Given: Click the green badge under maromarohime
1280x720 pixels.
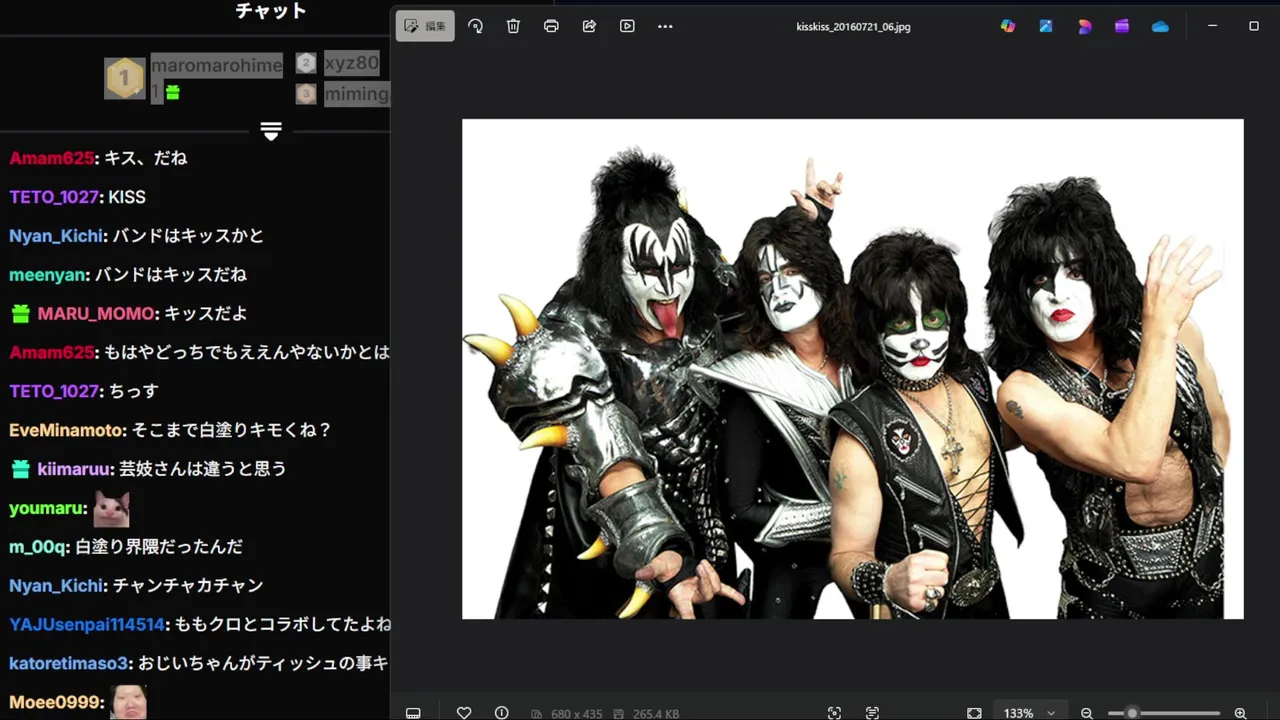Looking at the screenshot, I should pos(172,92).
